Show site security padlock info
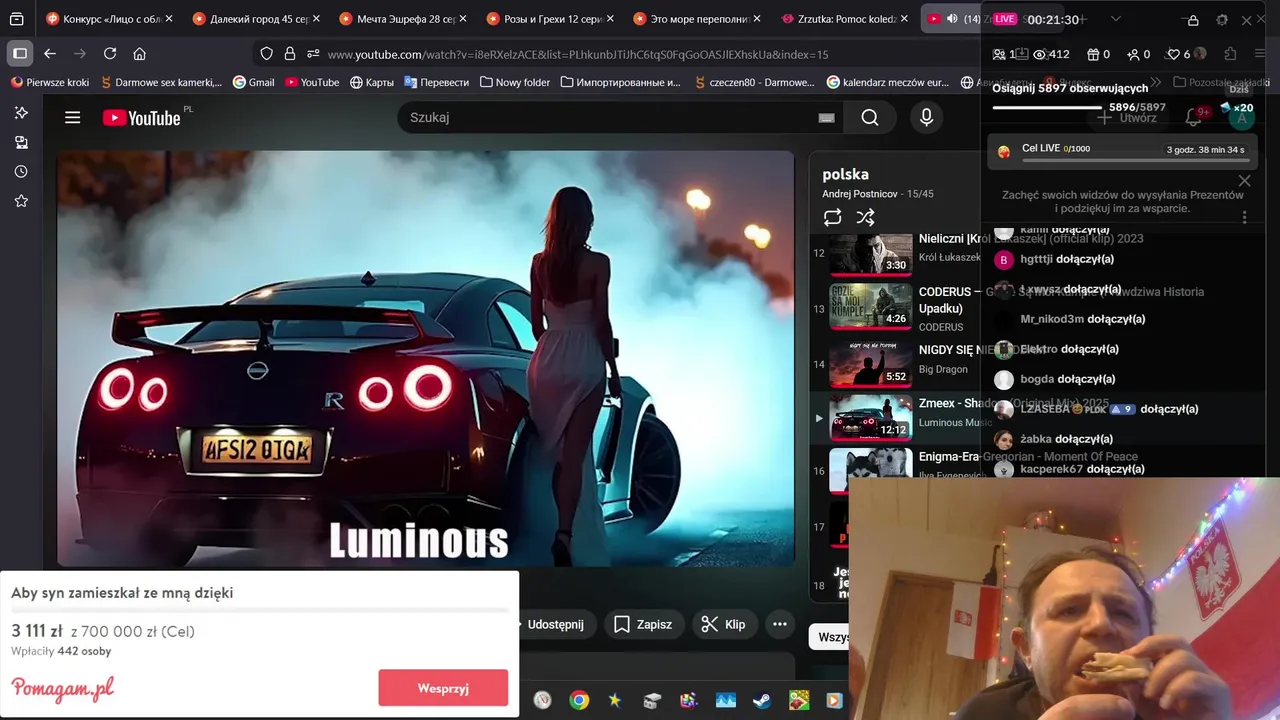The height and width of the screenshot is (720, 1280). pos(290,54)
